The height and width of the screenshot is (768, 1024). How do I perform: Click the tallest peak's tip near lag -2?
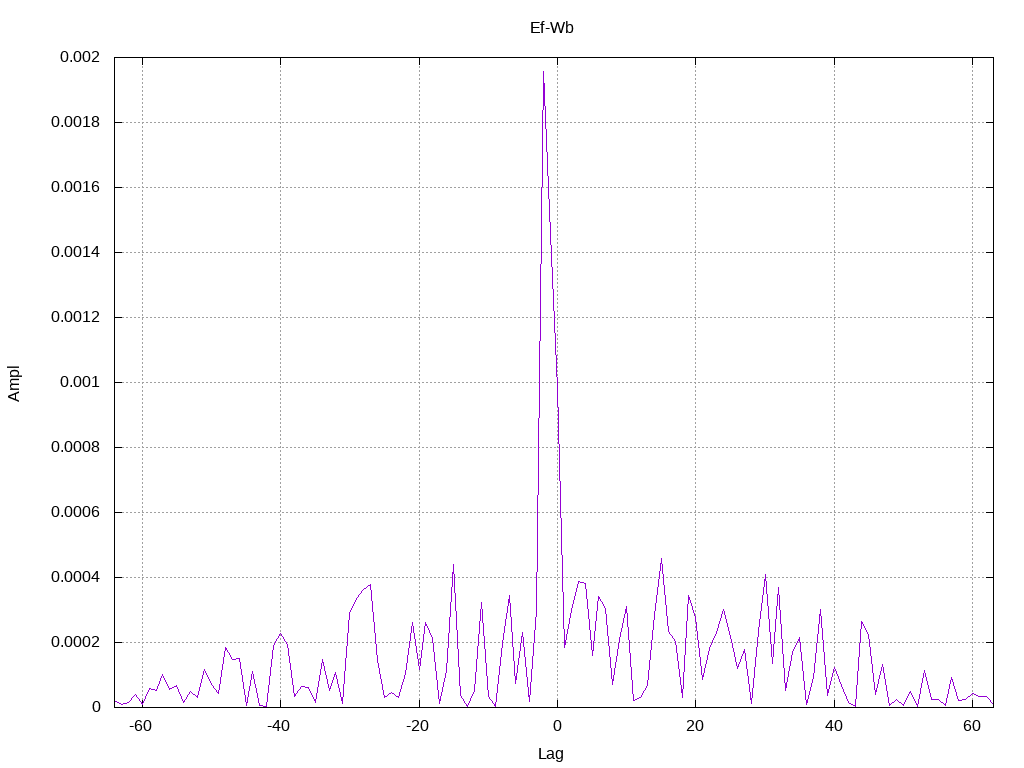pos(543,72)
